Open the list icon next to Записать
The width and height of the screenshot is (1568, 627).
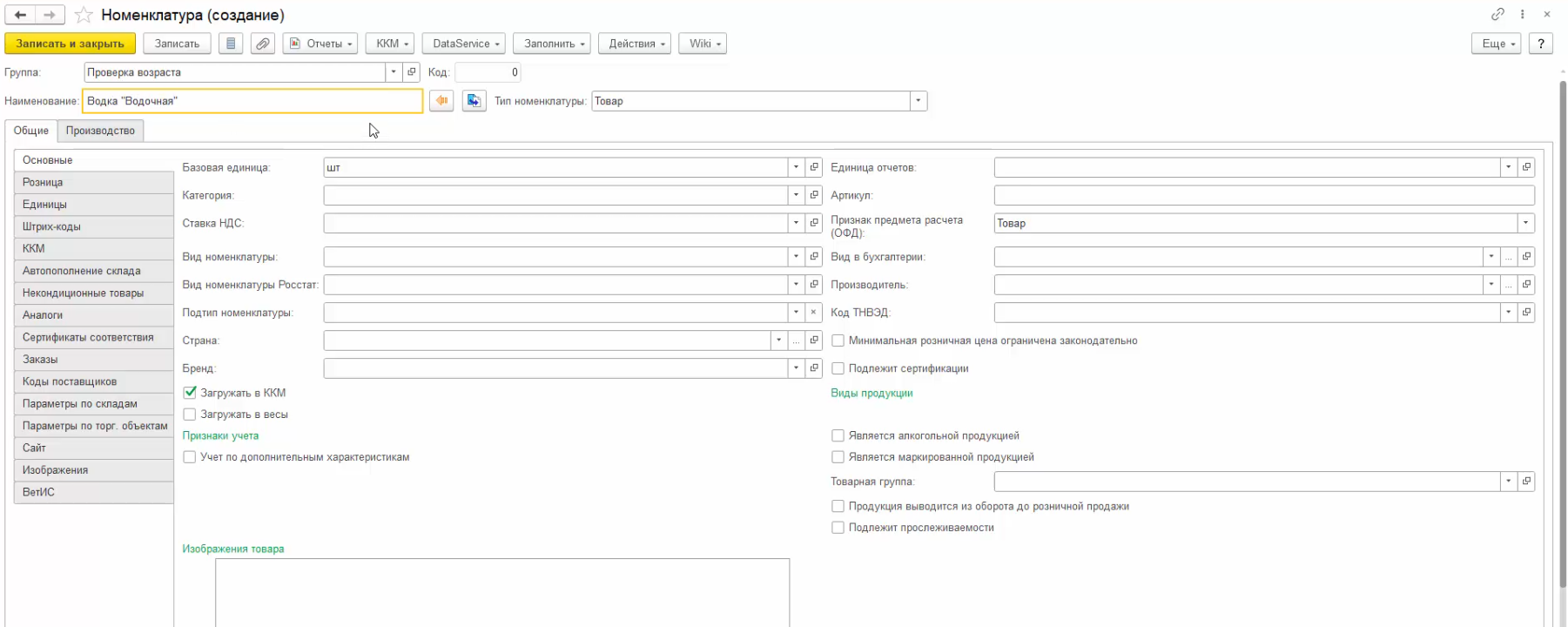(x=231, y=44)
